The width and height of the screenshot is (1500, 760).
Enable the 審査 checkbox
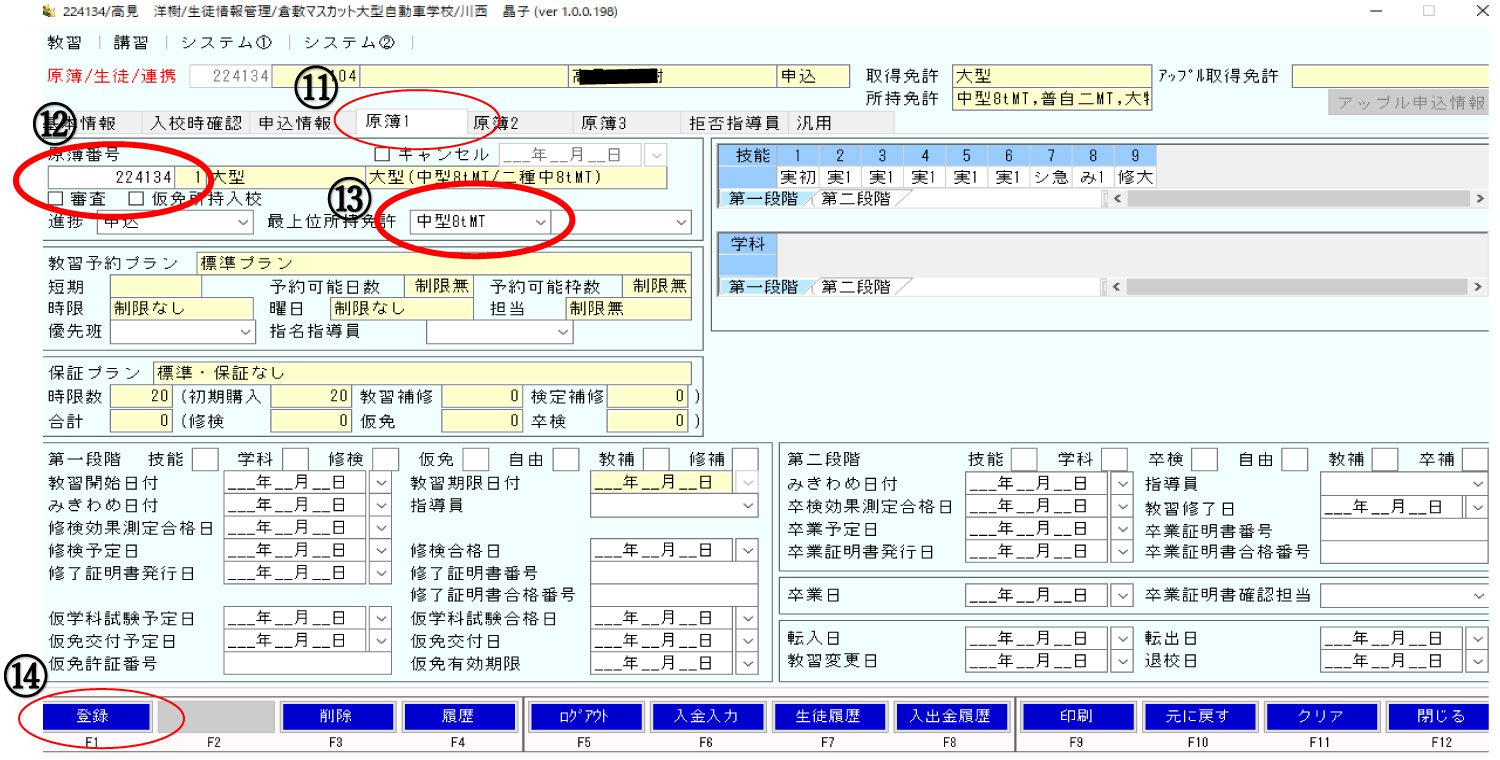[x=56, y=199]
